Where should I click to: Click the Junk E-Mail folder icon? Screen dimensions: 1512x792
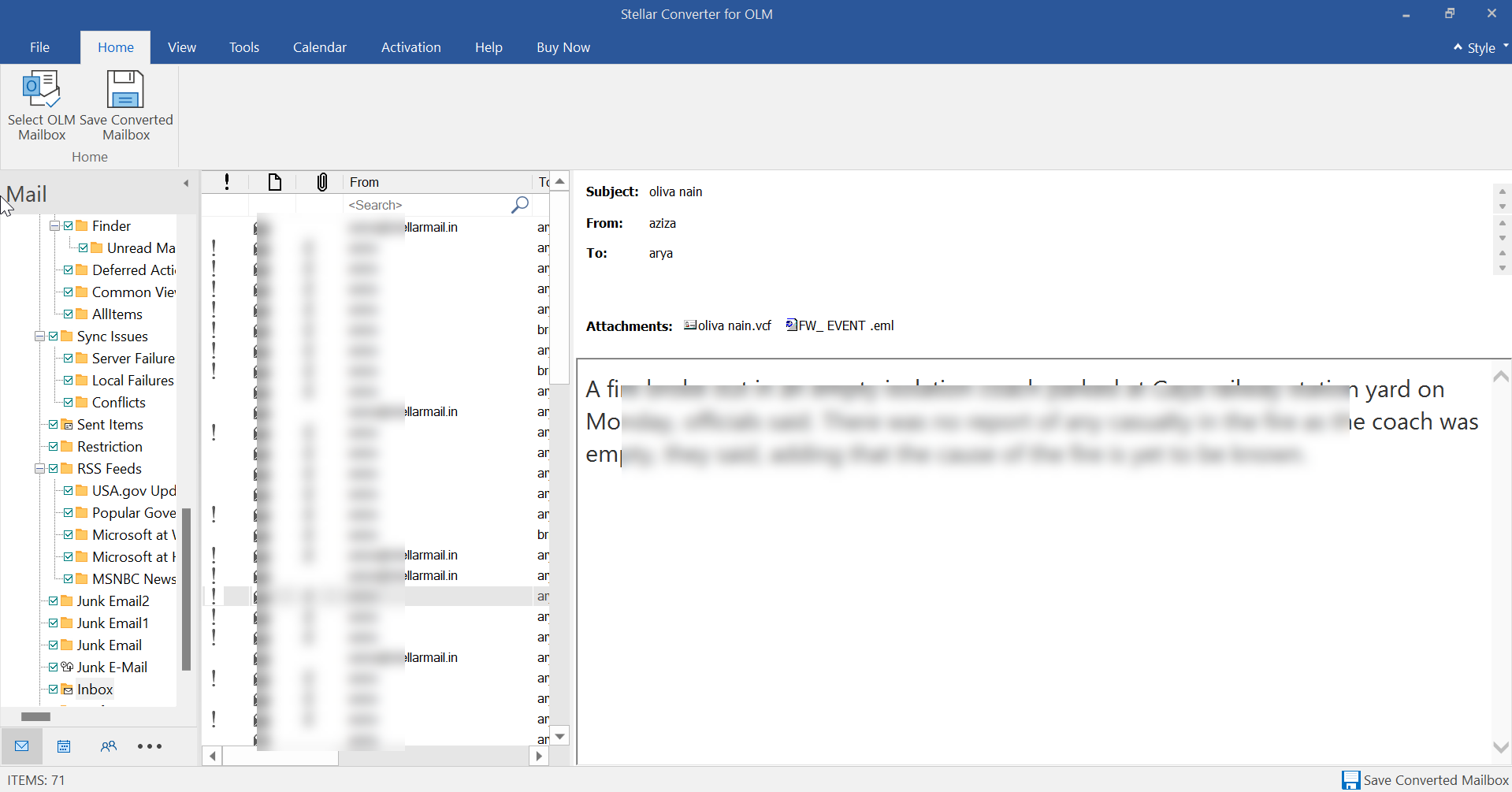point(67,667)
